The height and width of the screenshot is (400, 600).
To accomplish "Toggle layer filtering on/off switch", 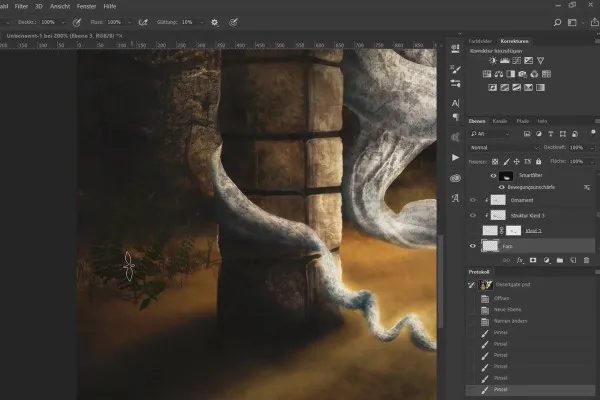I will (x=593, y=132).
